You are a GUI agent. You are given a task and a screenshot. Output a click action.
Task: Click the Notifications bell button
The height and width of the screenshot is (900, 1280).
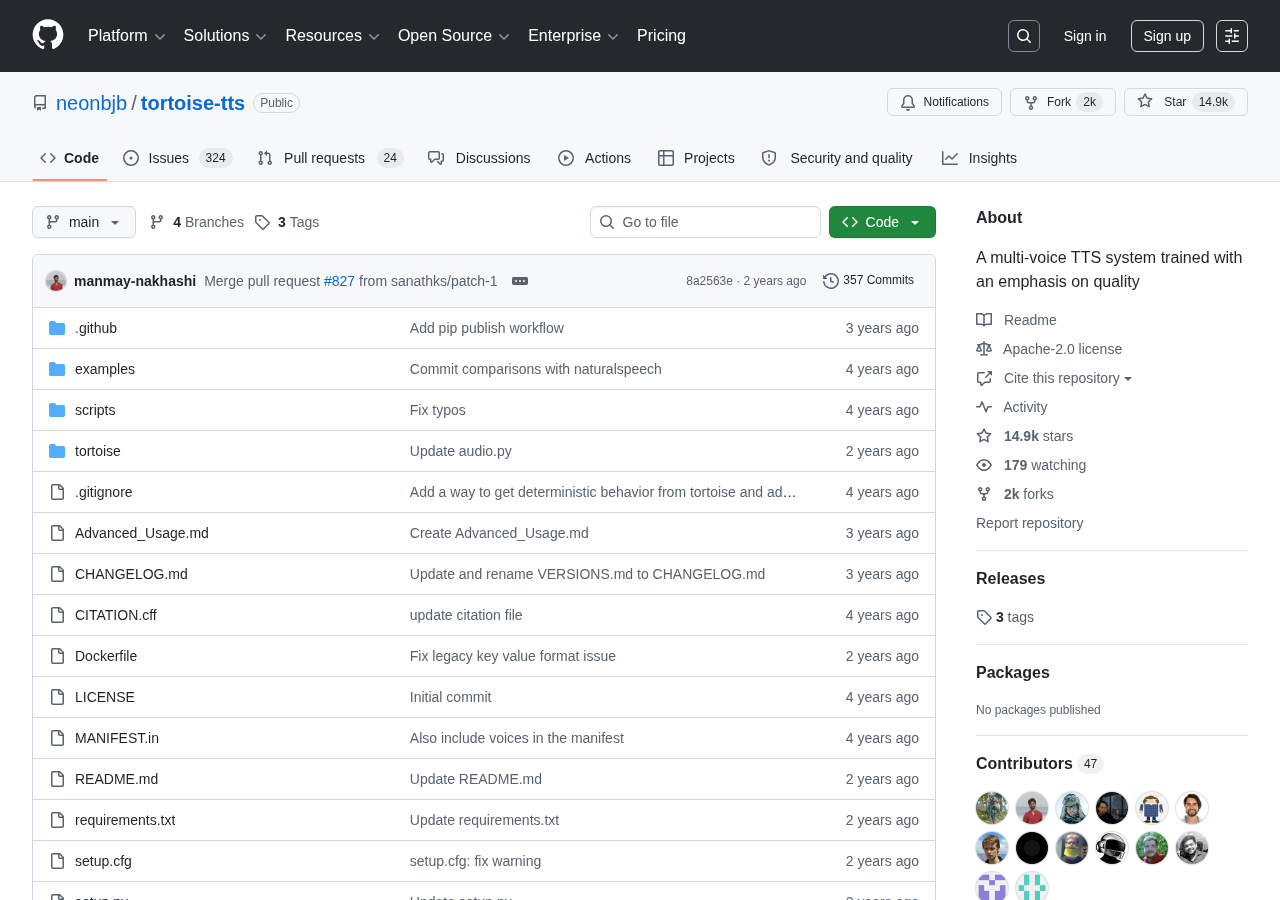coord(944,102)
